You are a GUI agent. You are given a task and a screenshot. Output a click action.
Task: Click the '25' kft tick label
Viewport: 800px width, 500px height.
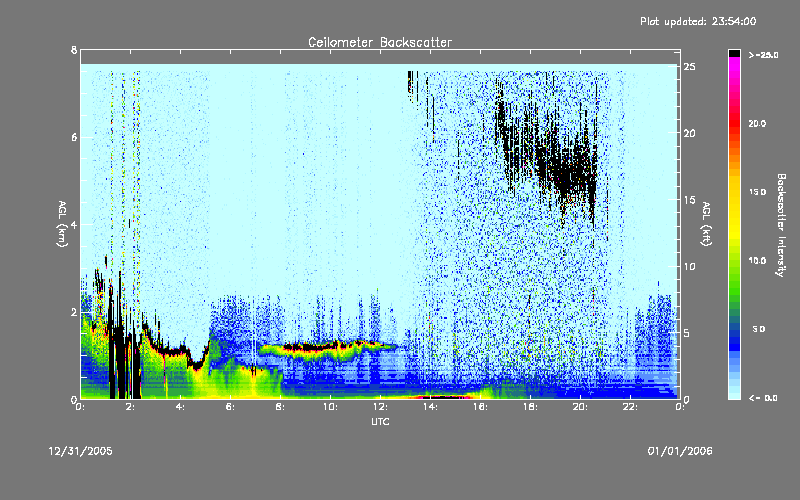coord(690,67)
